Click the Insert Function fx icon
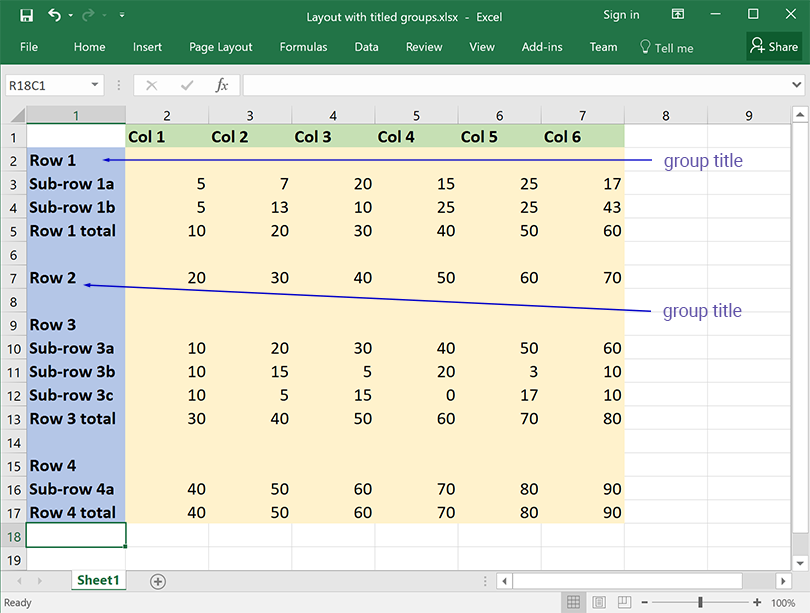This screenshot has height=613, width=810. point(222,85)
